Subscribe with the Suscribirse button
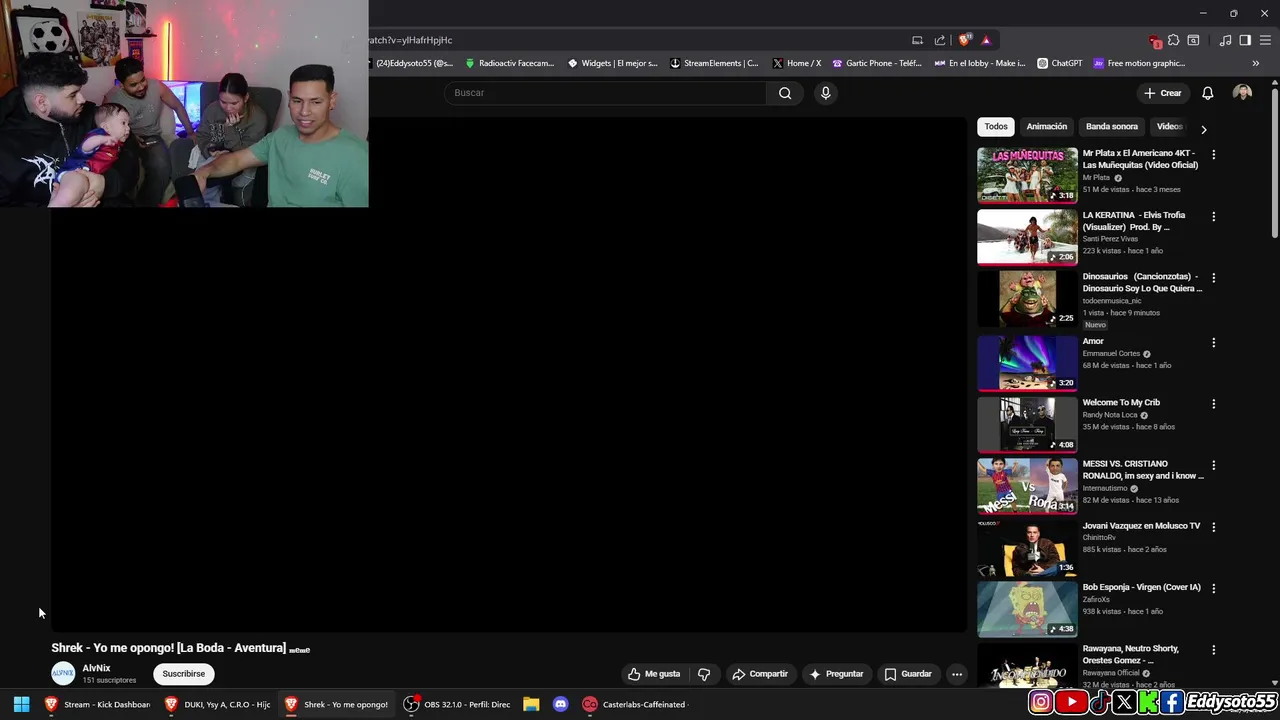Viewport: 1280px width, 720px height. tap(184, 674)
